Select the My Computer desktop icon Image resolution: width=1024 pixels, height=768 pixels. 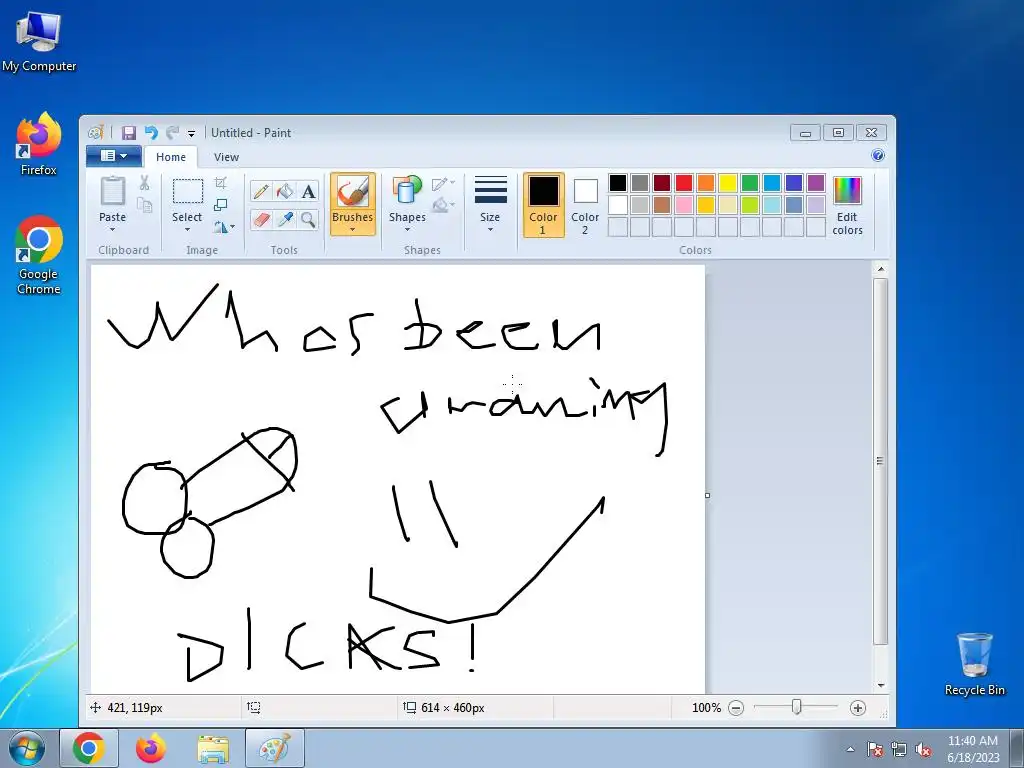coord(39,41)
